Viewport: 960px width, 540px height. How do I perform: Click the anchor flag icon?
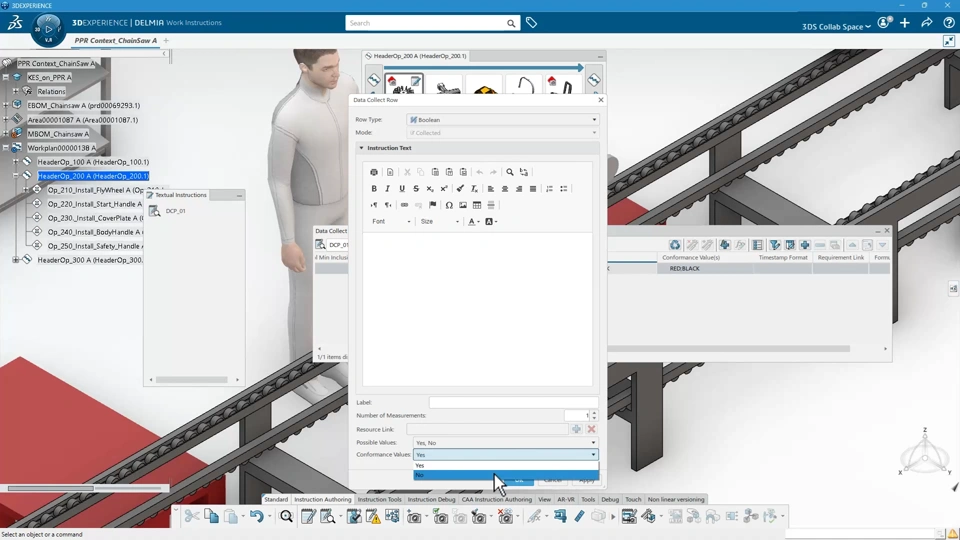433,205
